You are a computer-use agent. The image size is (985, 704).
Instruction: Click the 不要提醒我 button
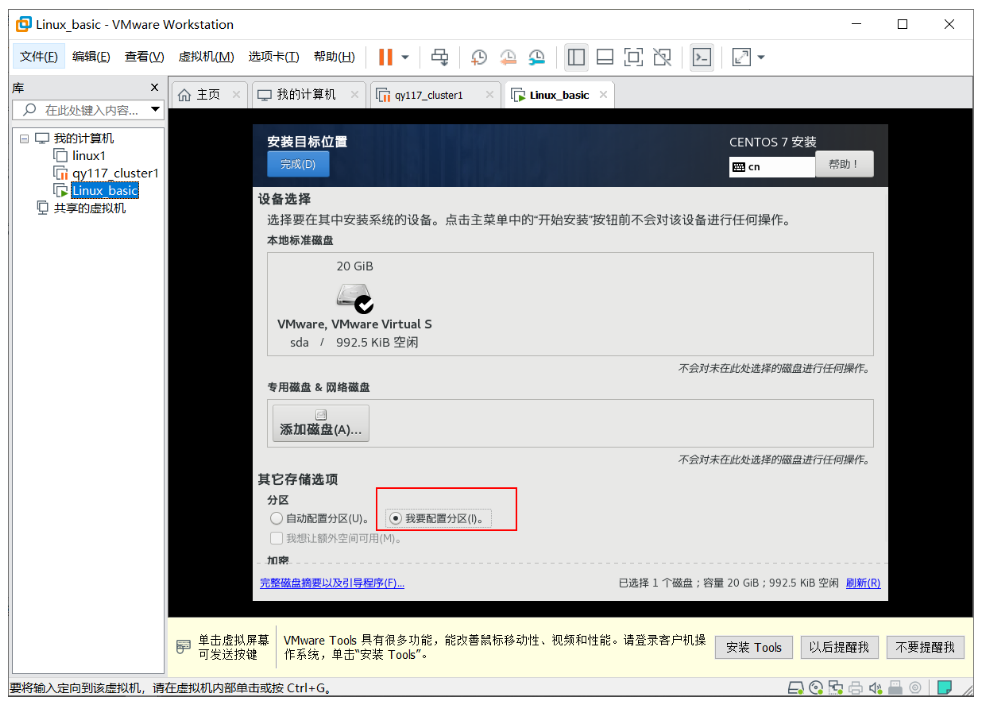[x=925, y=647]
